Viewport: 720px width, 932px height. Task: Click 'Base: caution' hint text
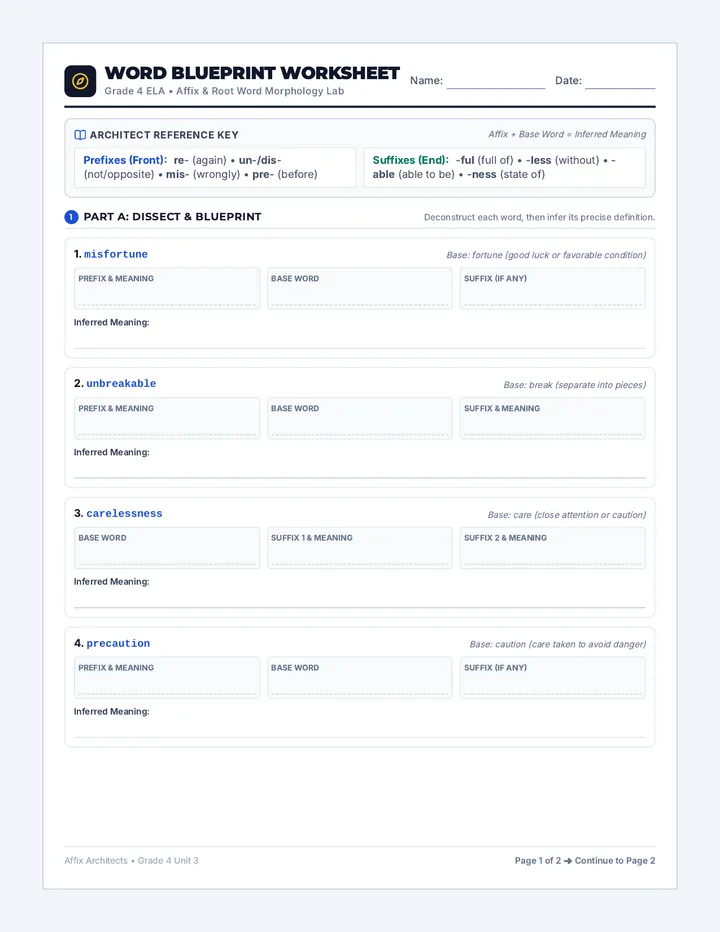[x=558, y=644]
